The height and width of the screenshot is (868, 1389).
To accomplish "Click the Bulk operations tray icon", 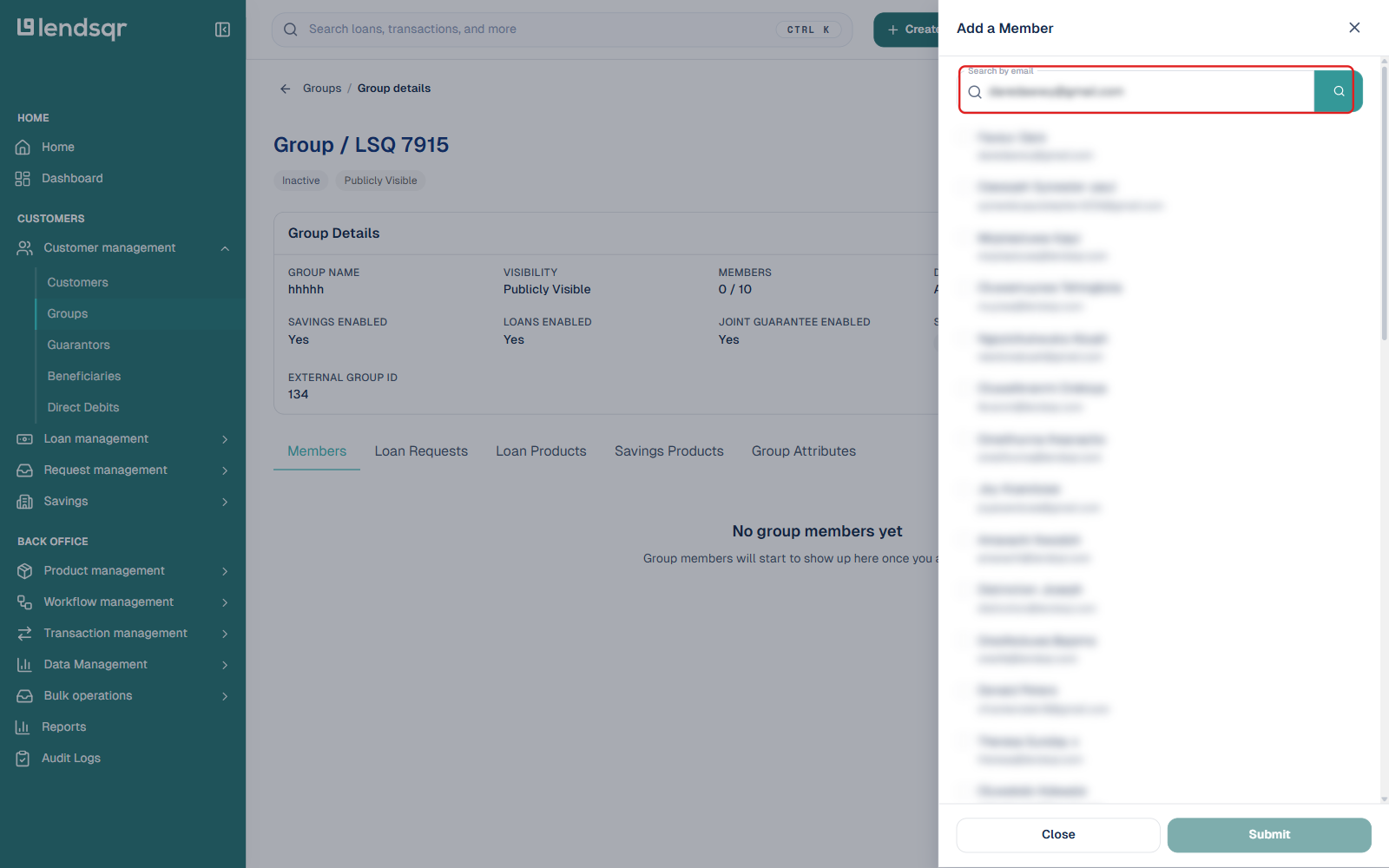I will pyautogui.click(x=25, y=696).
